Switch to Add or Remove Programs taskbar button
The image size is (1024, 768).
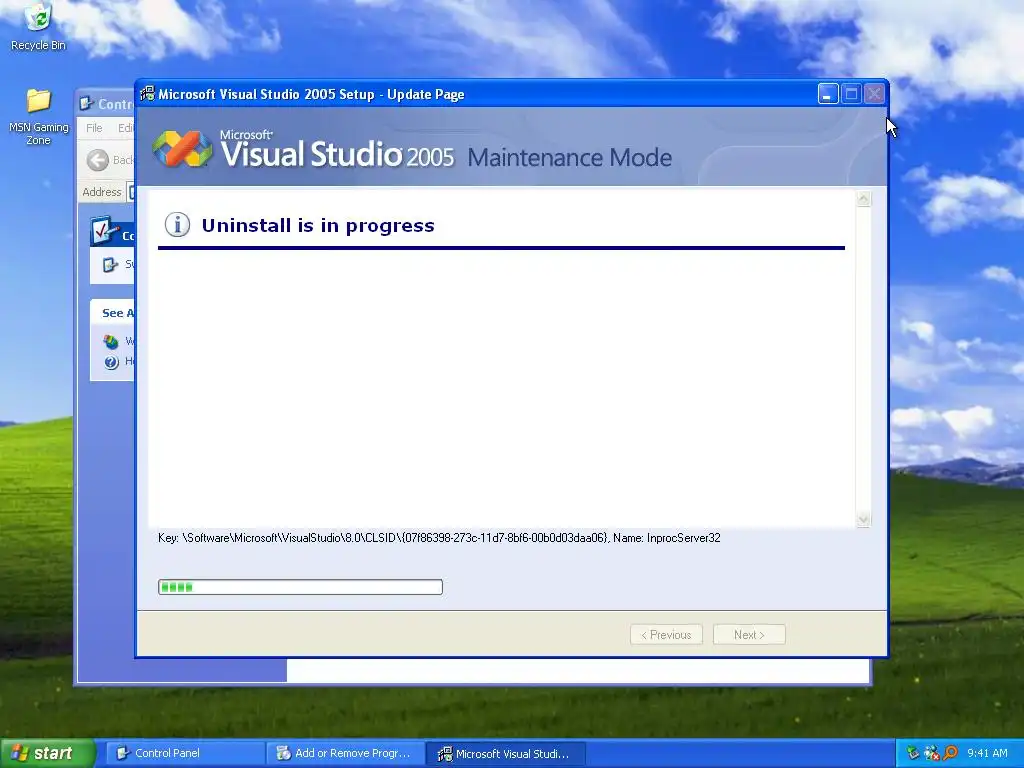tap(345, 753)
